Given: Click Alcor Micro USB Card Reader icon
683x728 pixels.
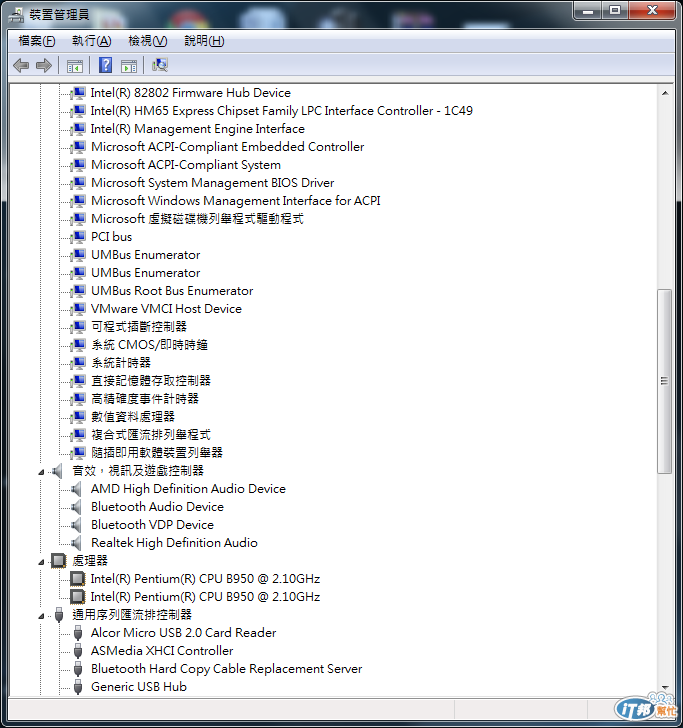Looking at the screenshot, I should pos(78,633).
